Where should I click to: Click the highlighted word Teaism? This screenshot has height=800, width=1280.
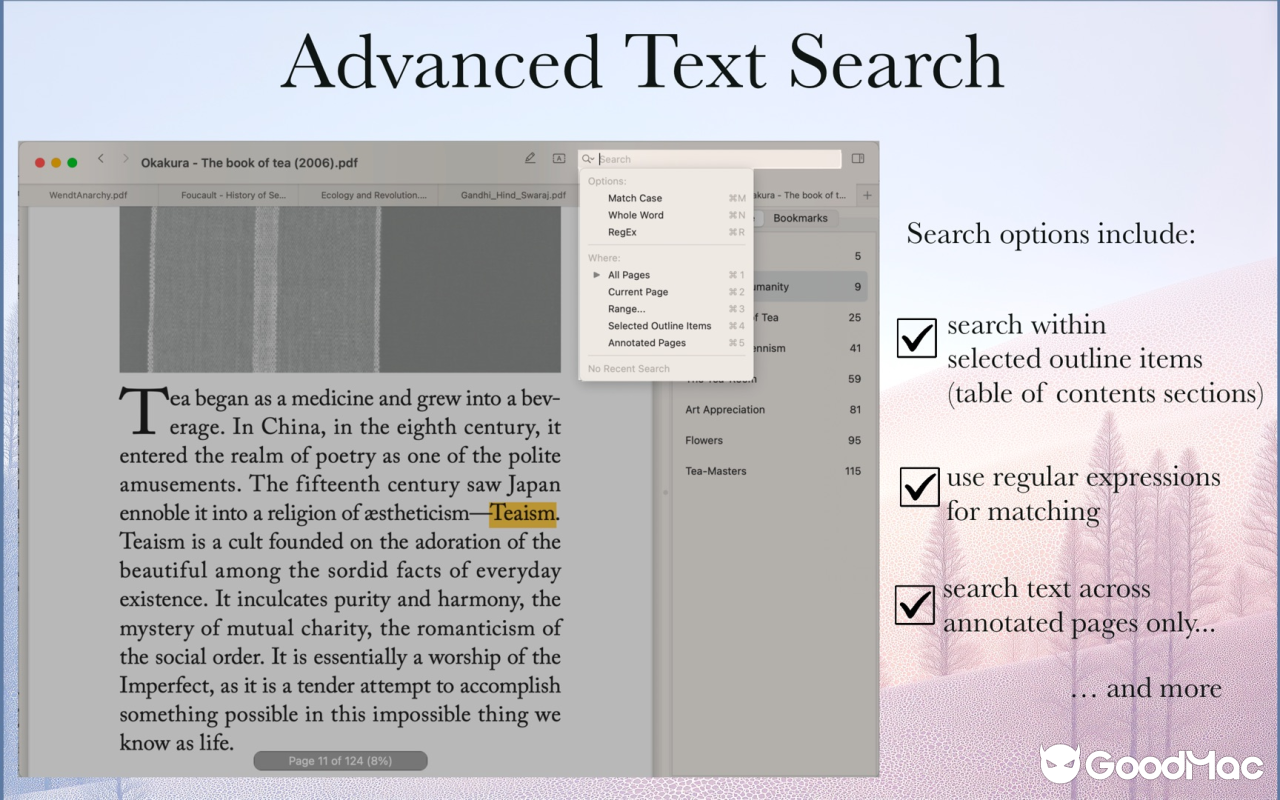[x=523, y=514]
